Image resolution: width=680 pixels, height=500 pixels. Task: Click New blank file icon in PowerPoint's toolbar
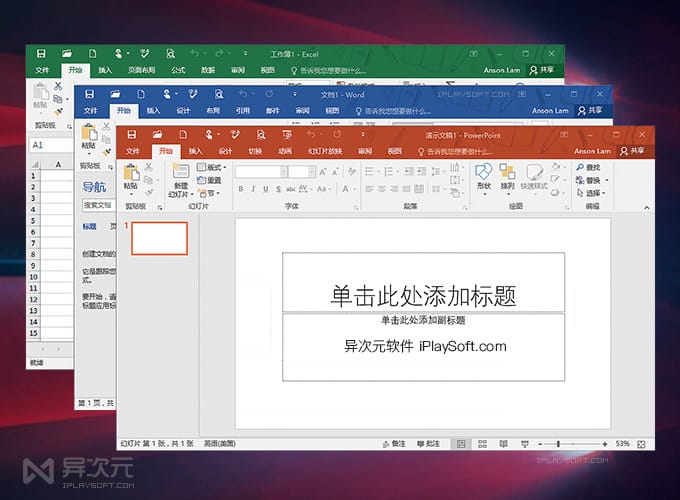tap(183, 135)
